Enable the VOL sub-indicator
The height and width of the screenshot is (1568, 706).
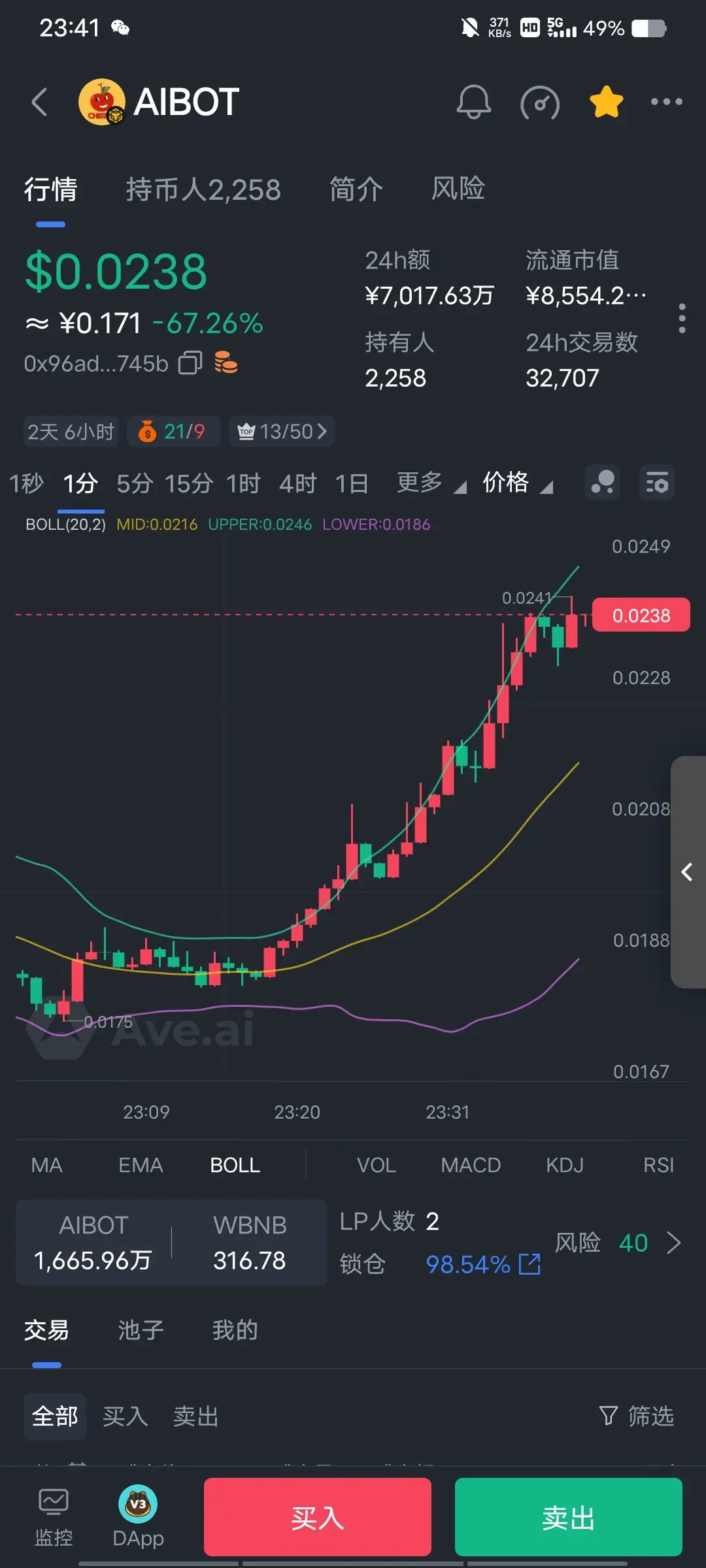pos(377,1165)
